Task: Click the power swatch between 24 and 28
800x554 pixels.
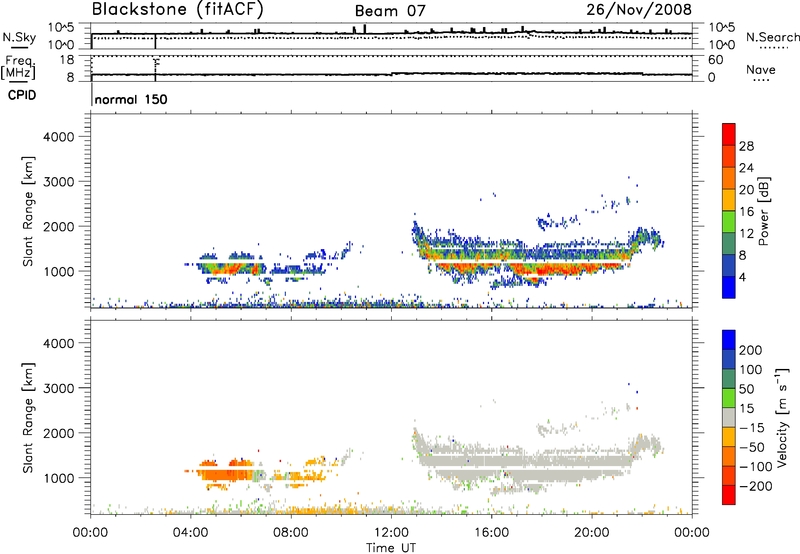Action: tap(729, 156)
